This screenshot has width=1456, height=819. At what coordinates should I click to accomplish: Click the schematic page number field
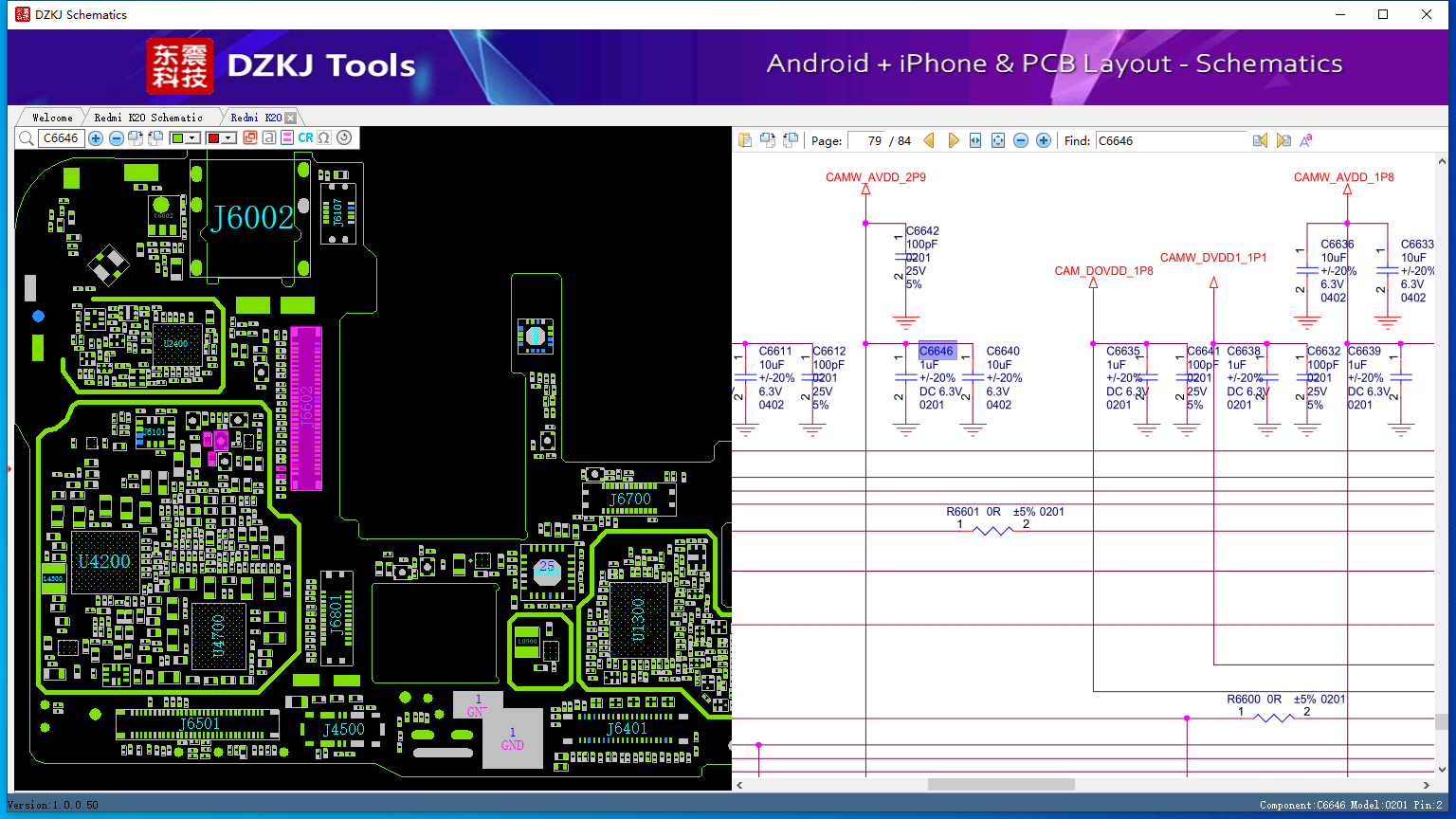(866, 140)
